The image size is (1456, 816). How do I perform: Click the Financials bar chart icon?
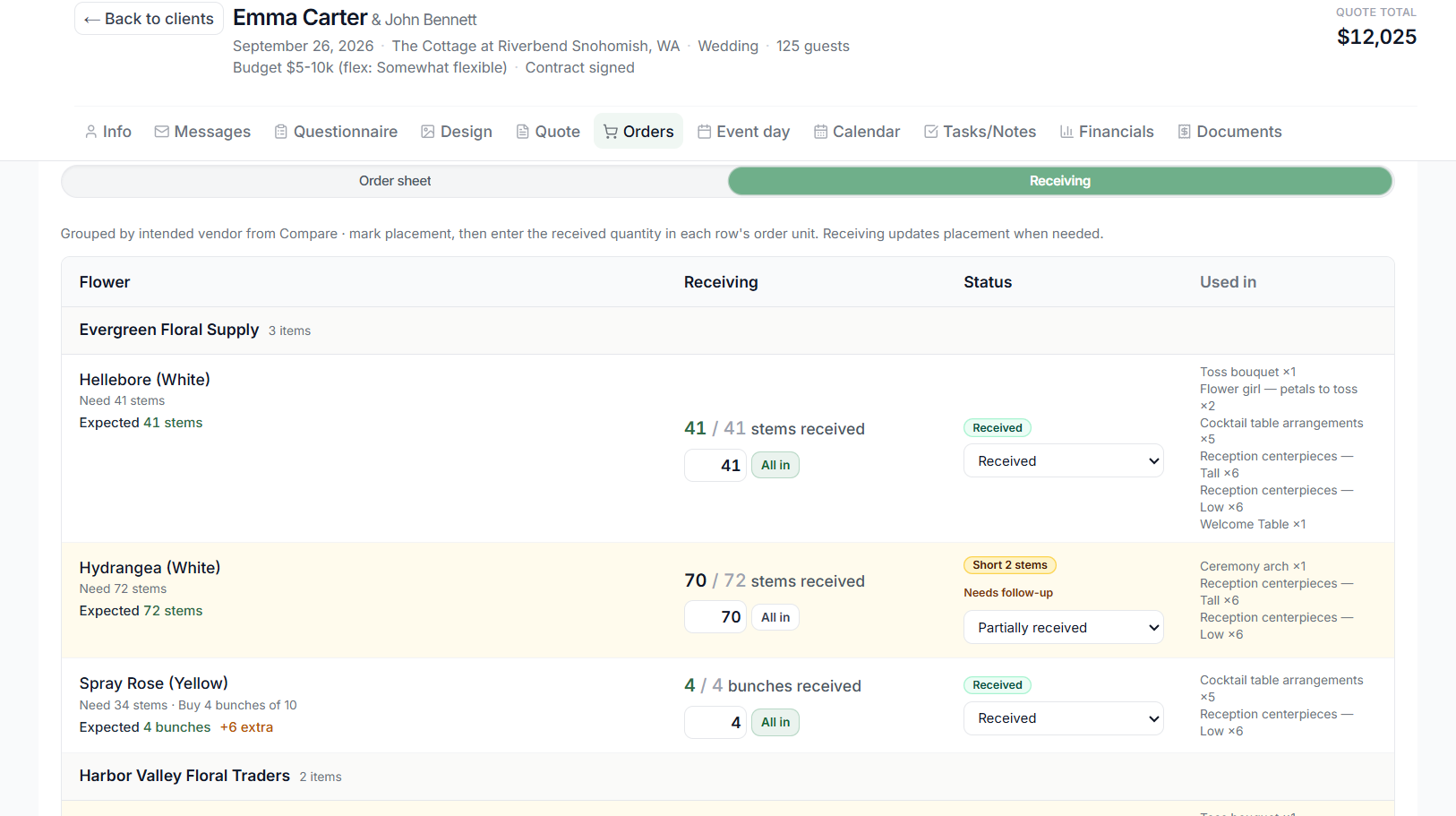tap(1066, 132)
